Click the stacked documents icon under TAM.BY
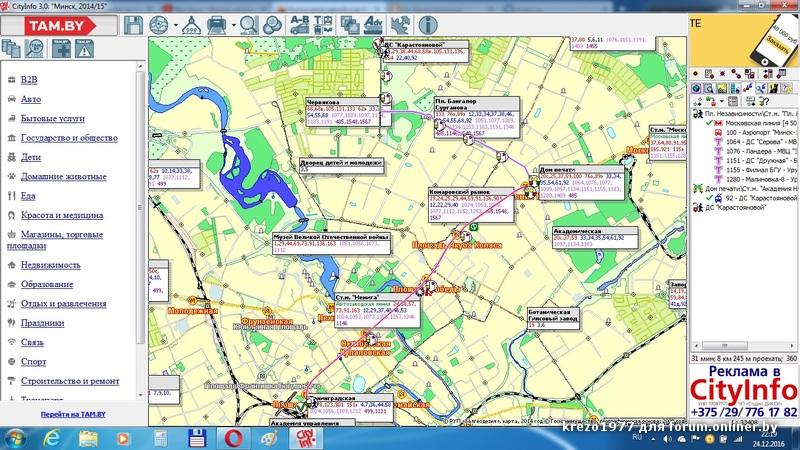The image size is (800, 450). pyautogui.click(x=11, y=48)
